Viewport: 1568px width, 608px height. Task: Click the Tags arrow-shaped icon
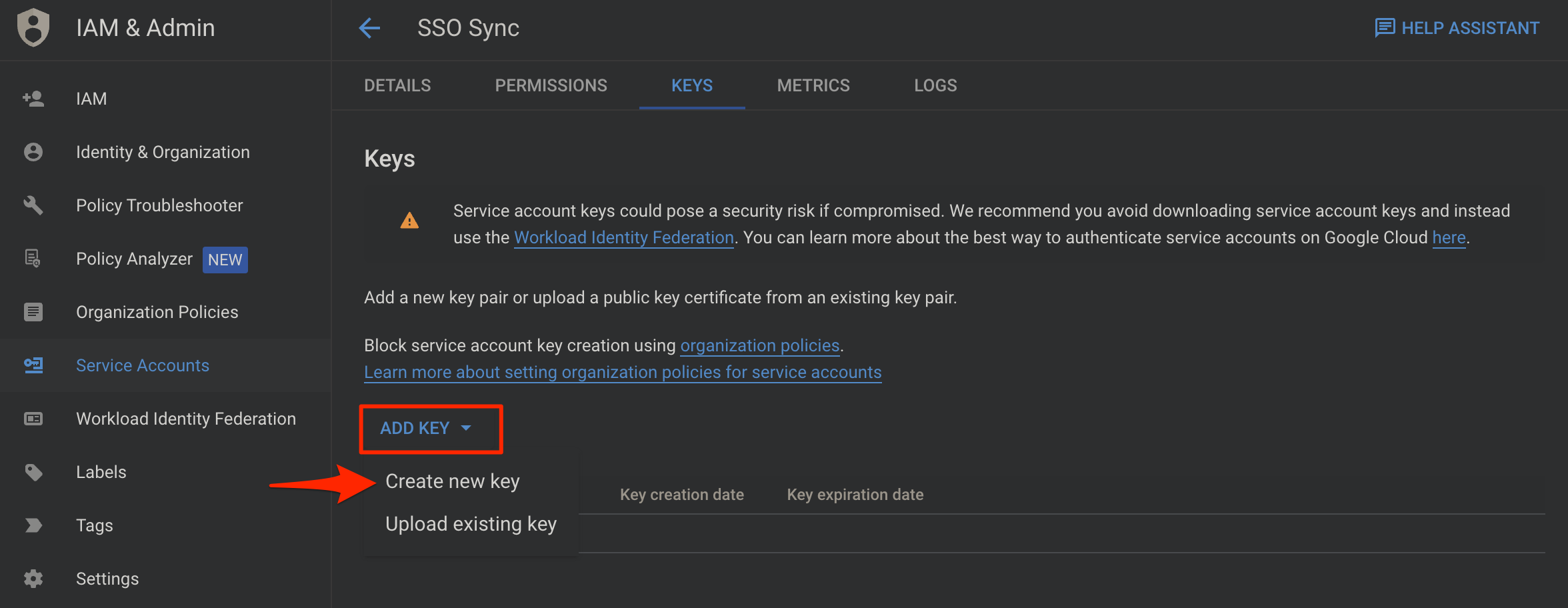coord(33,525)
